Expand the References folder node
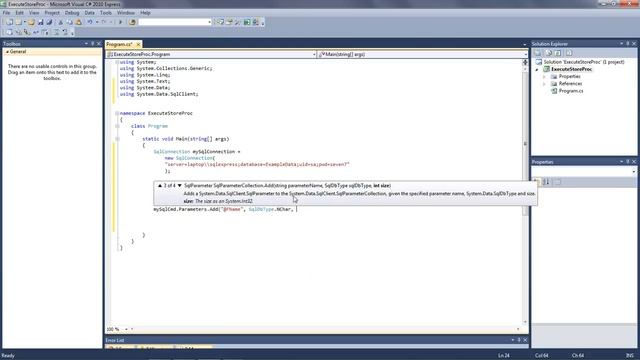Screen dimensions: 640x360 544,84
